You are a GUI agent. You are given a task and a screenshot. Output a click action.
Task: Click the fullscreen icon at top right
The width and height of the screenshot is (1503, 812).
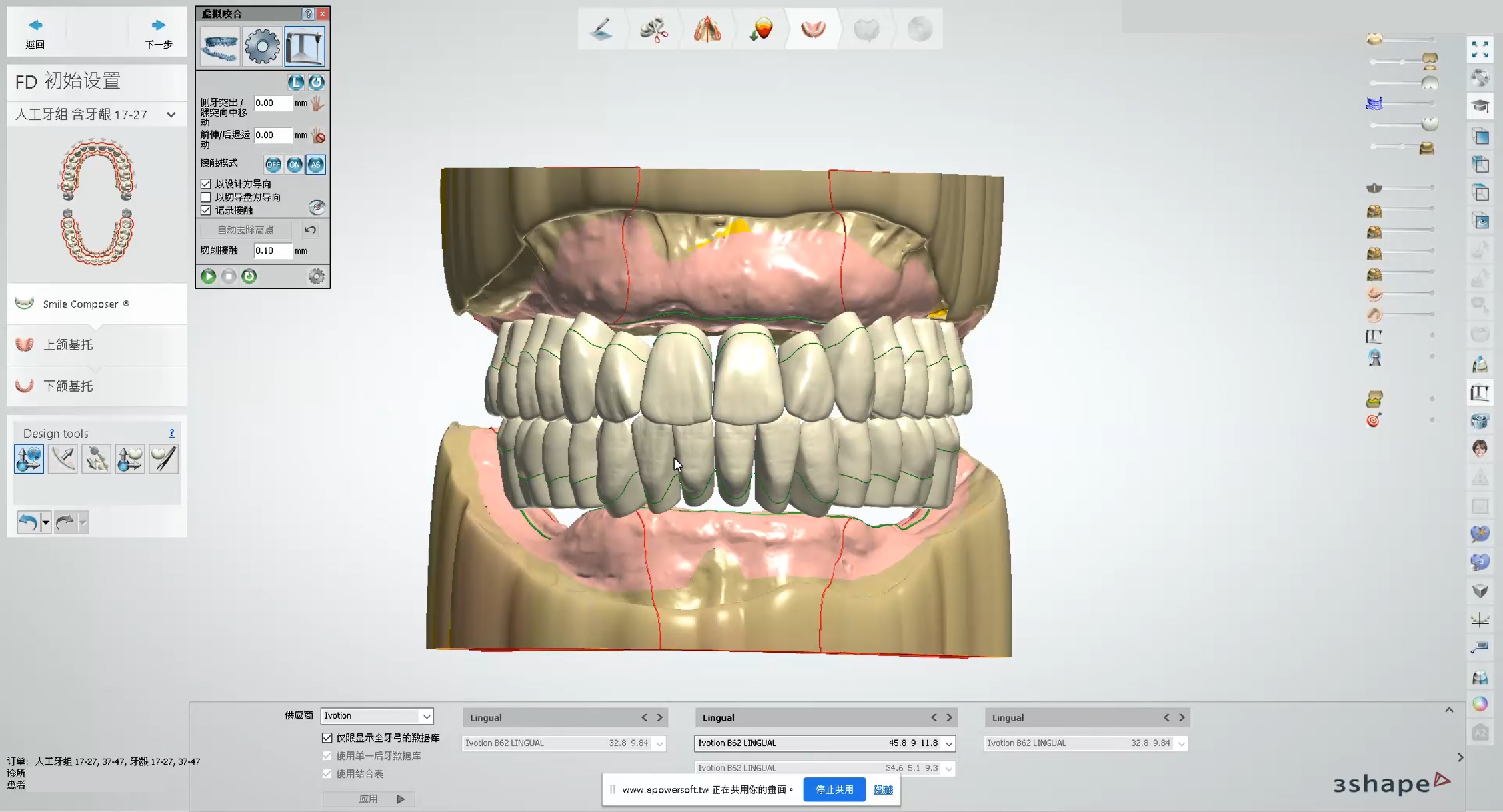[x=1480, y=49]
